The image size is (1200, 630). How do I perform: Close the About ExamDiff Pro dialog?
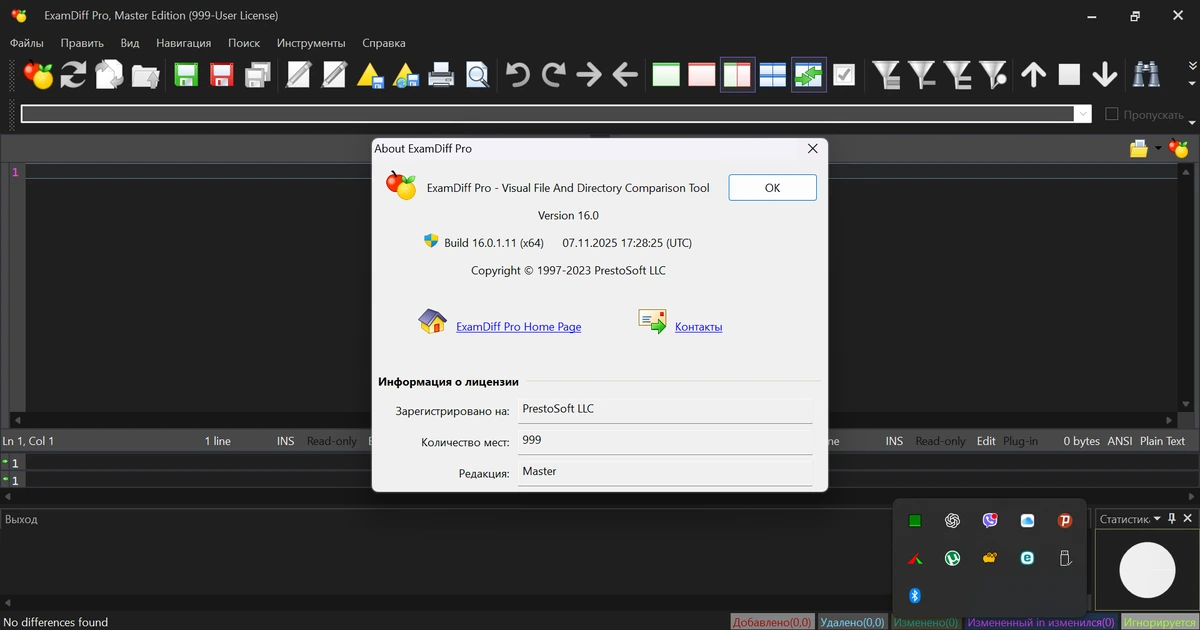click(x=813, y=148)
